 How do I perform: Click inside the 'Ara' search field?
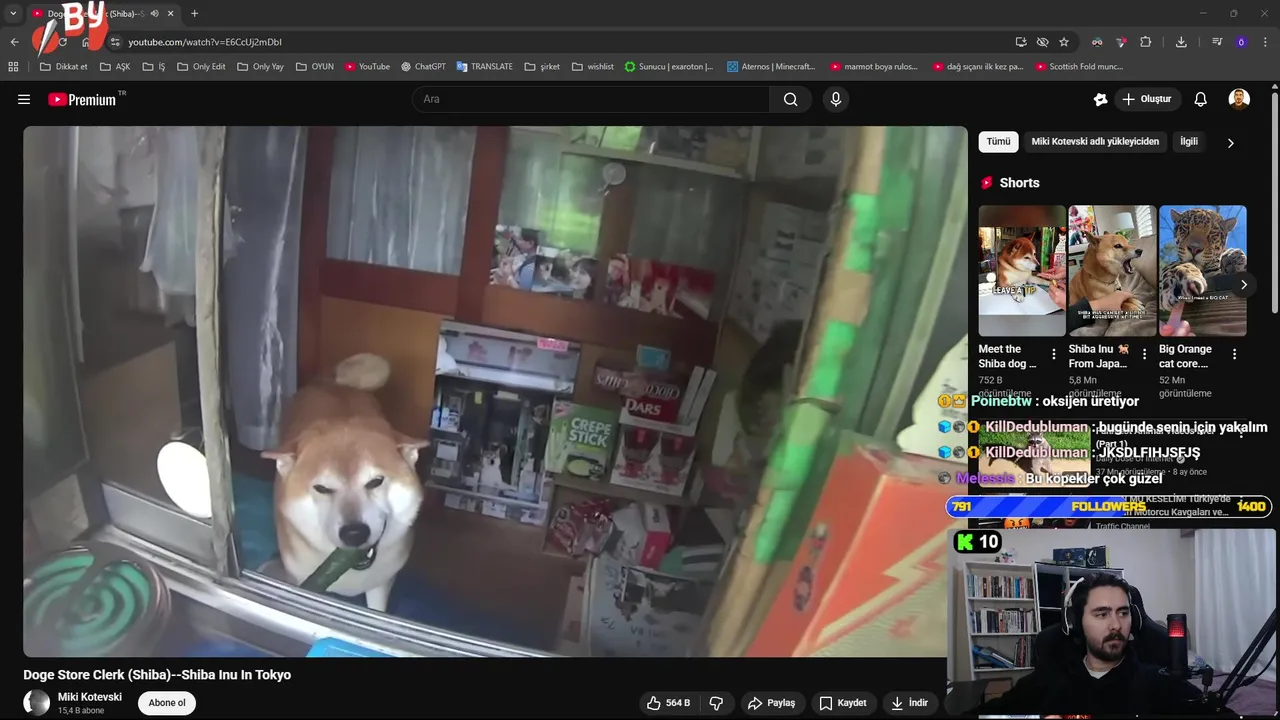tap(591, 99)
